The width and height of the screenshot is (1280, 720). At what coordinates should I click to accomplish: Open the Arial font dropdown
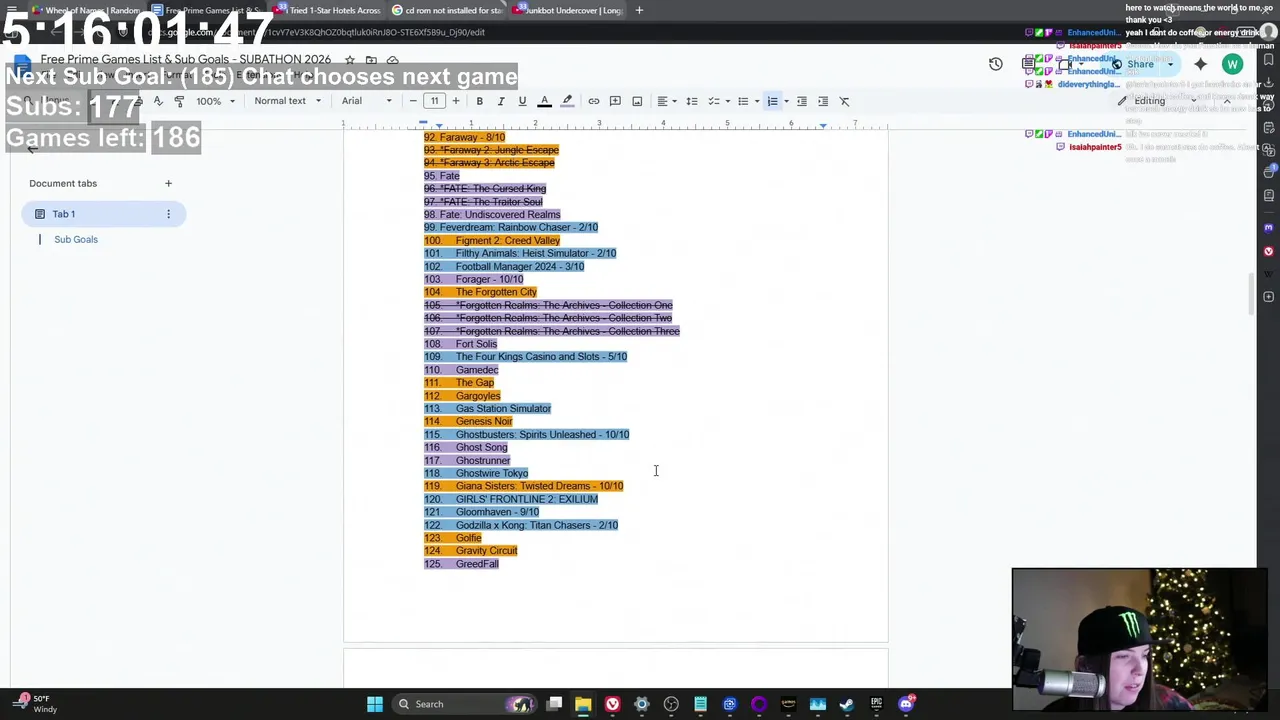click(367, 101)
